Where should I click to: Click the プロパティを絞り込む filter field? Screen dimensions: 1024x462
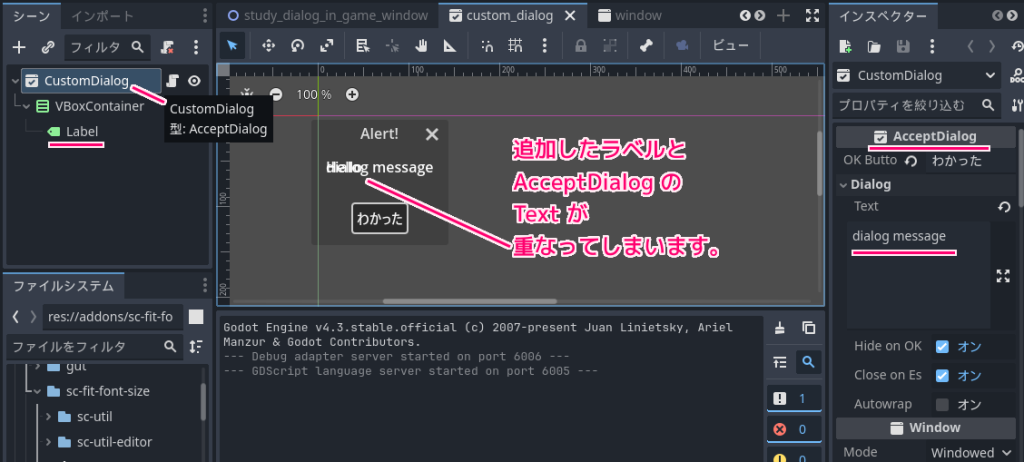click(916, 105)
